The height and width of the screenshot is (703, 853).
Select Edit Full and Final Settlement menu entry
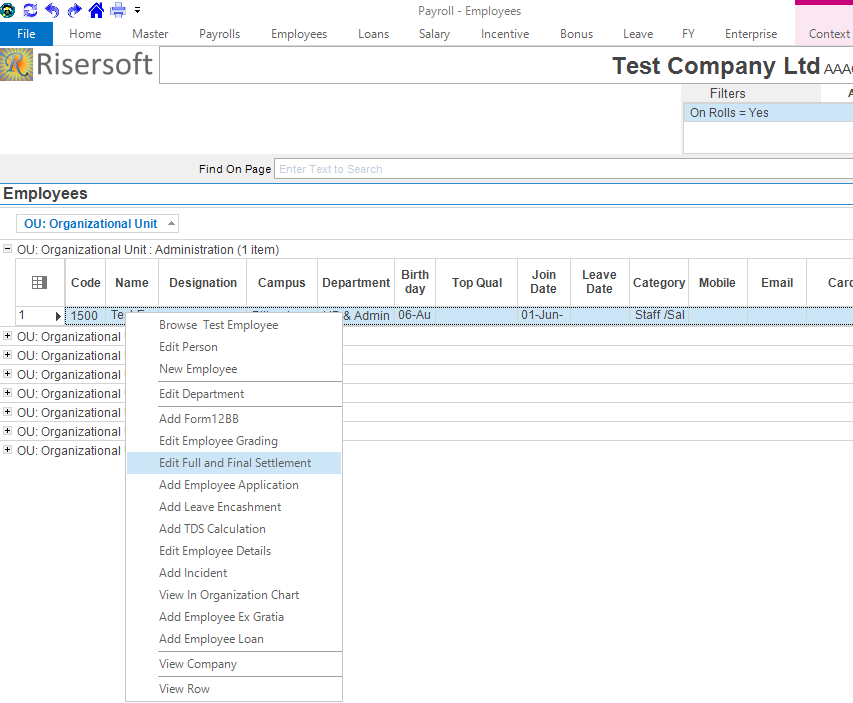[x=235, y=463]
